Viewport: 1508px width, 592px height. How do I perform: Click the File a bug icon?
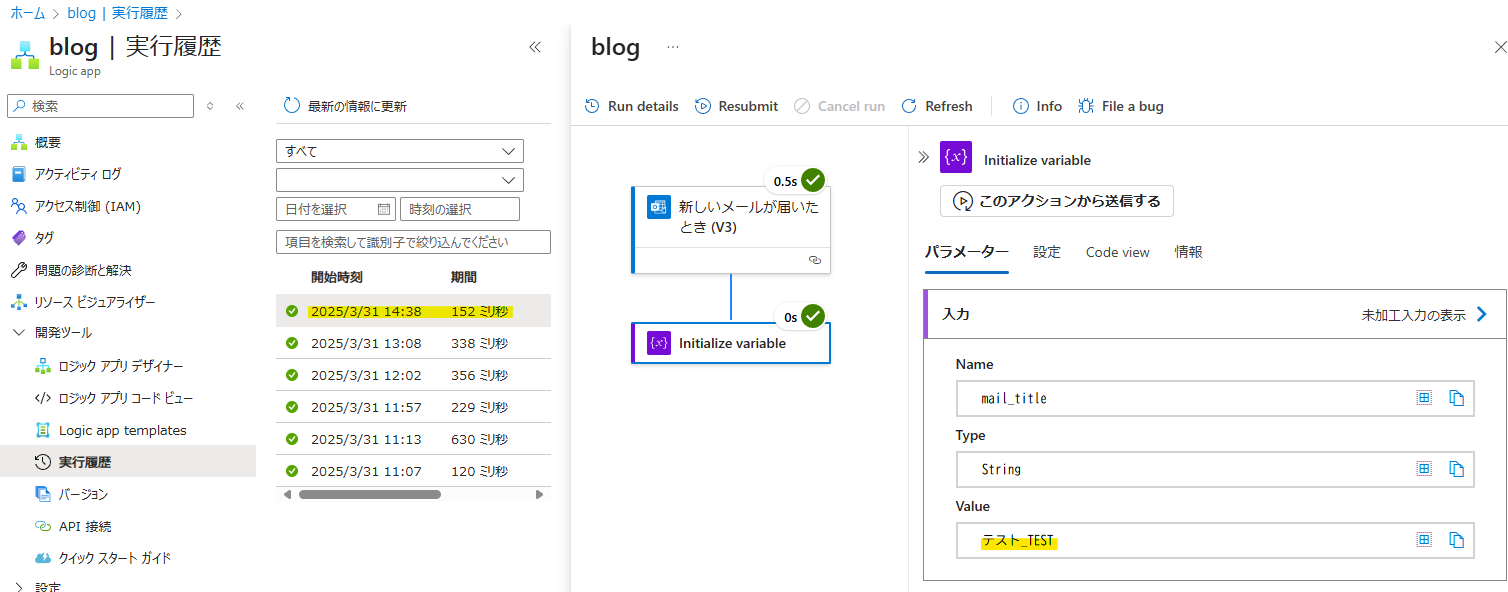(x=1085, y=106)
